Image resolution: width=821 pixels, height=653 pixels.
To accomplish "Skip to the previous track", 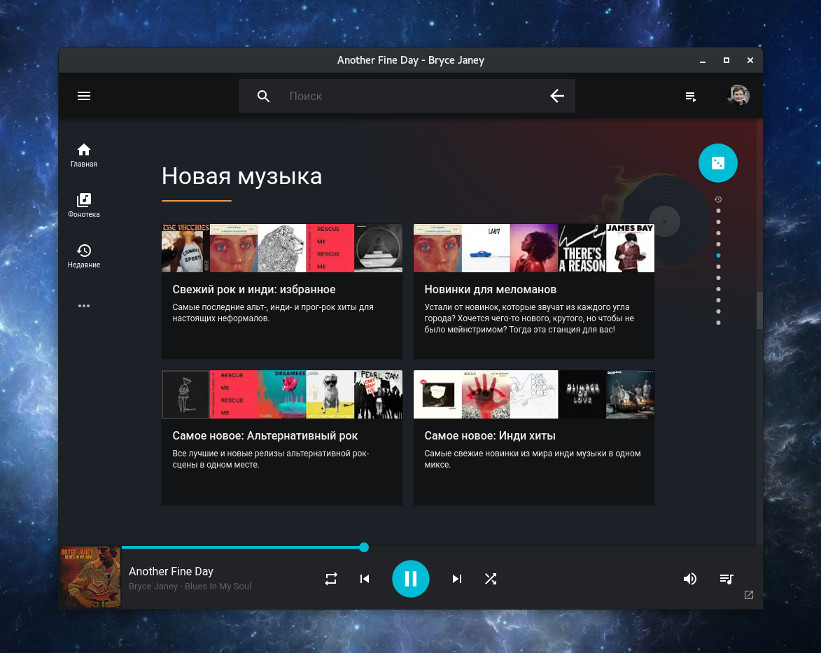I will (365, 579).
